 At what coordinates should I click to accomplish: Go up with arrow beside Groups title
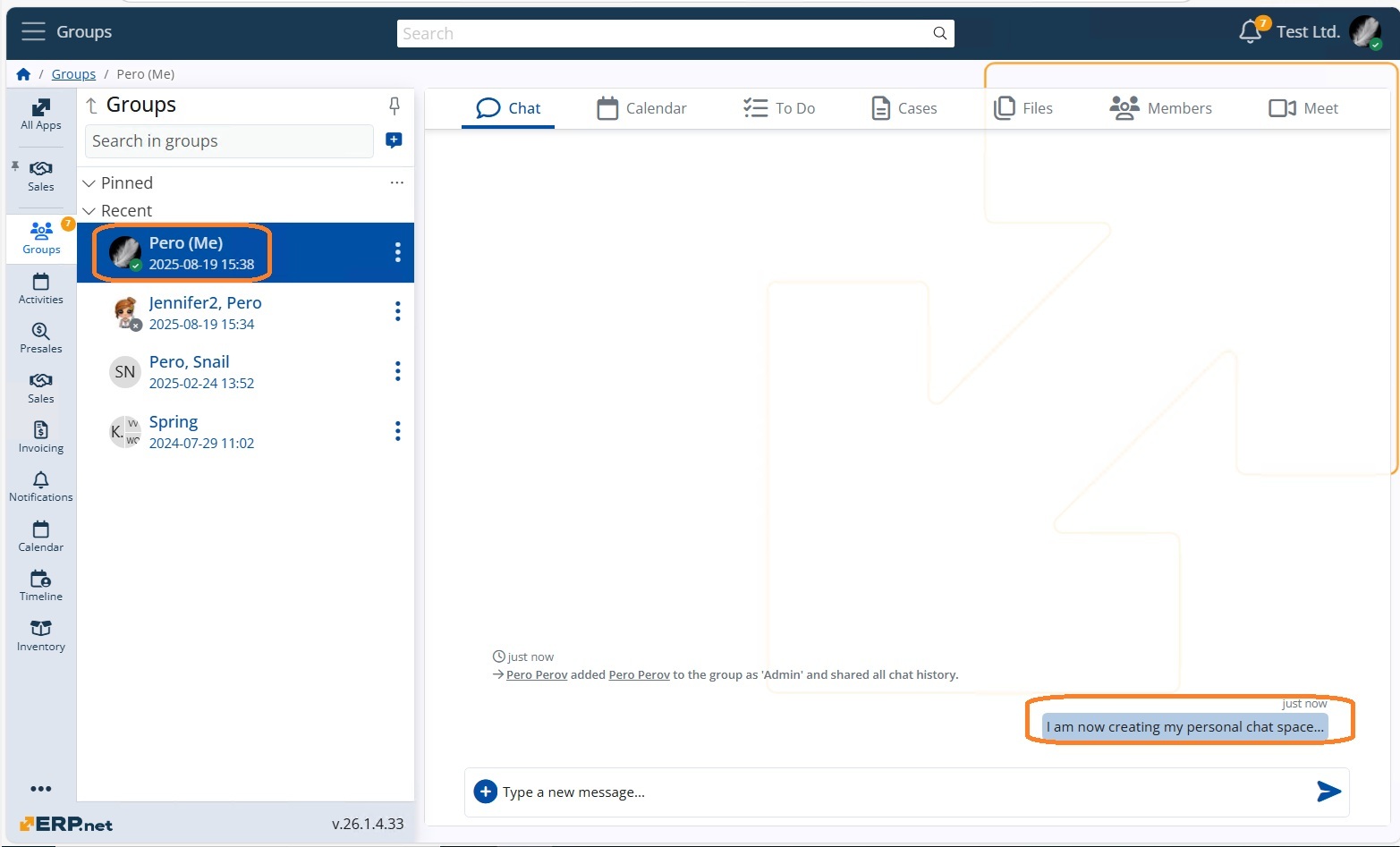(x=91, y=106)
